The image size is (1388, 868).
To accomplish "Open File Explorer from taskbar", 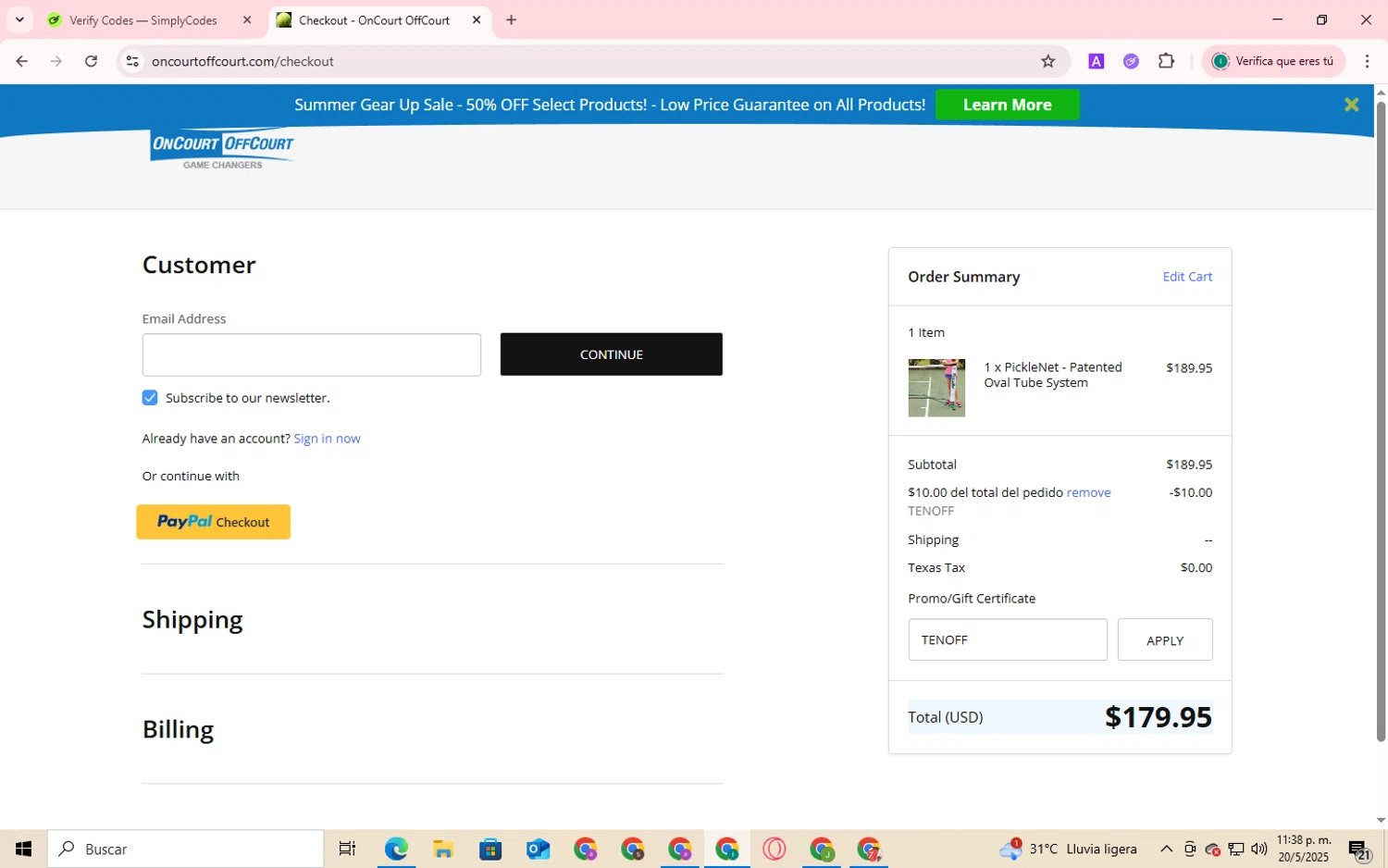I will pos(443,849).
